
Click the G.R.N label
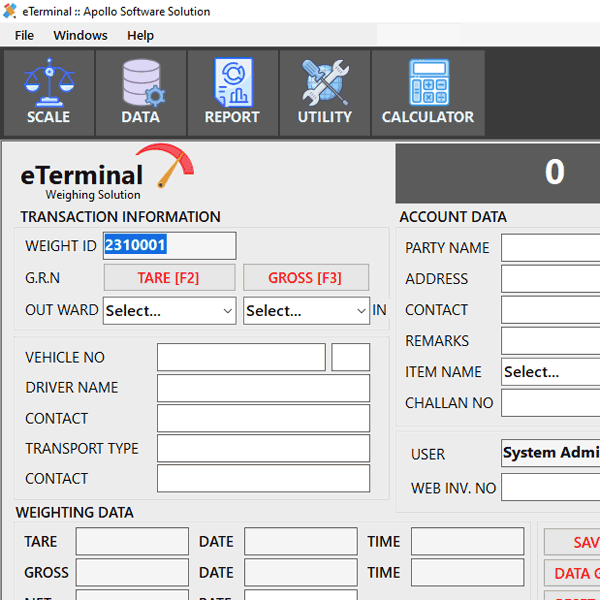point(42,278)
